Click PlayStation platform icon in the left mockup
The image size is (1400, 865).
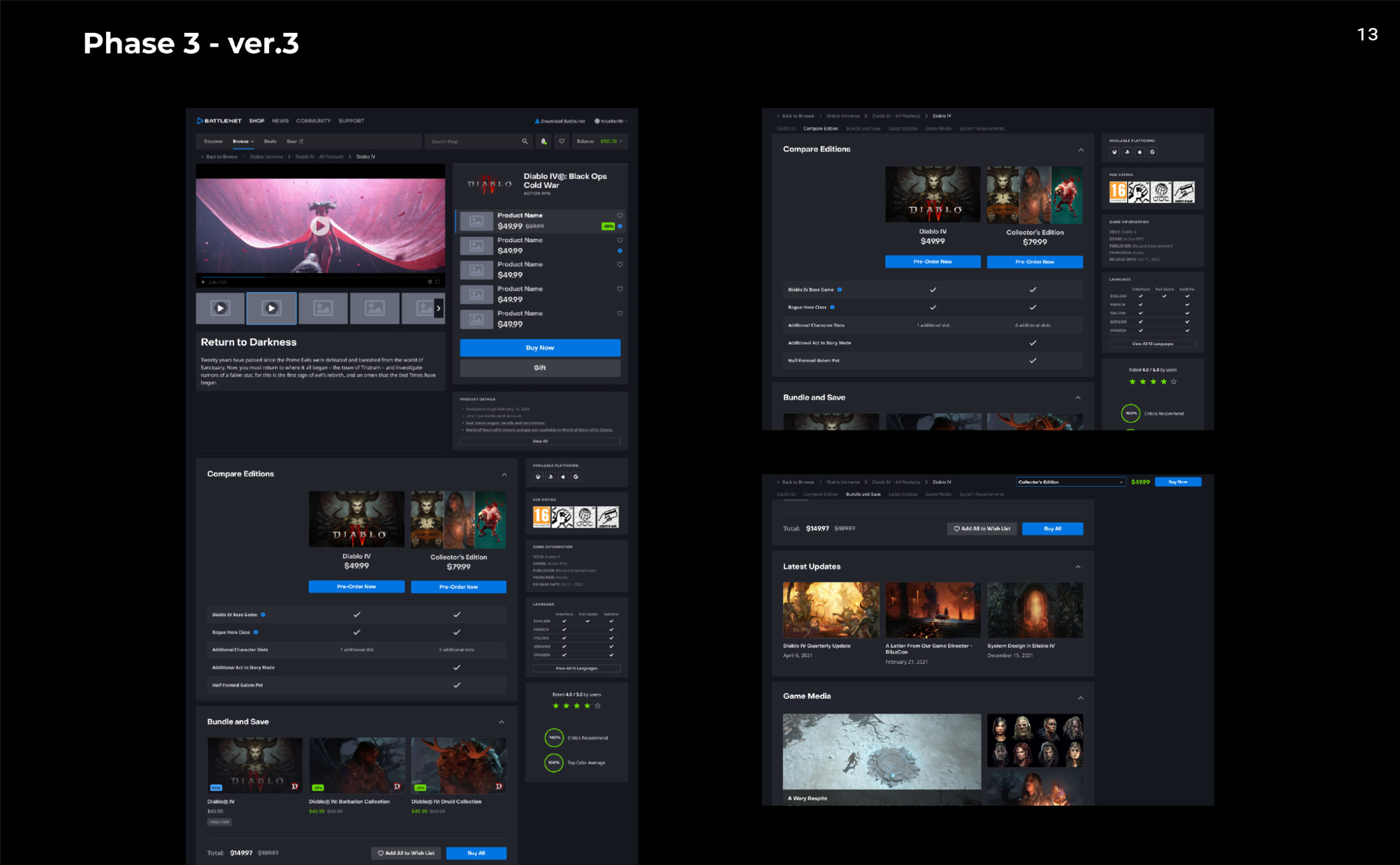(551, 477)
